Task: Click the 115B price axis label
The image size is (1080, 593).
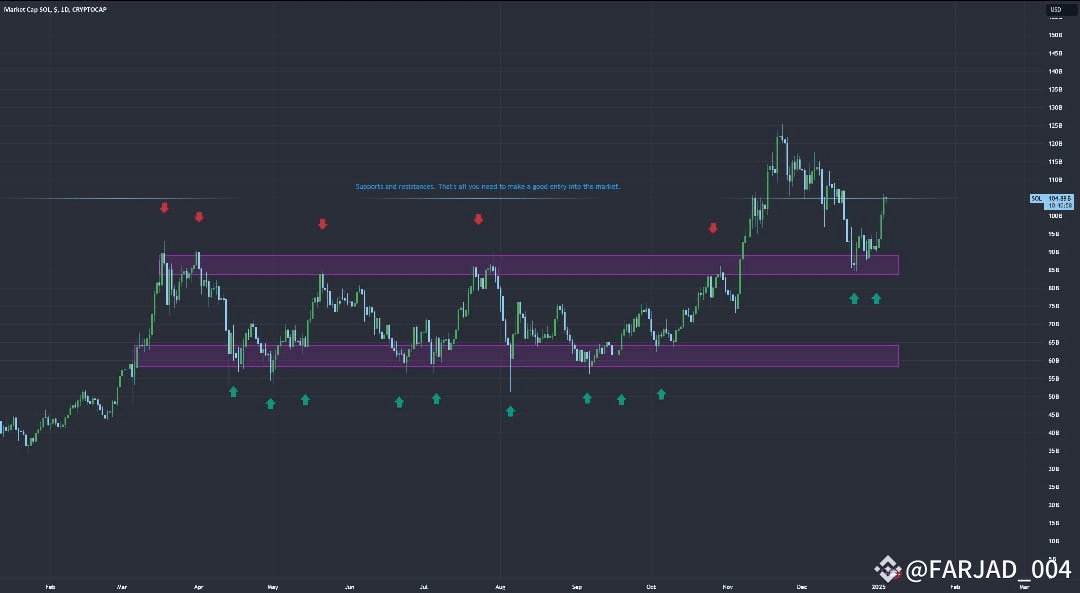Action: 1055,162
